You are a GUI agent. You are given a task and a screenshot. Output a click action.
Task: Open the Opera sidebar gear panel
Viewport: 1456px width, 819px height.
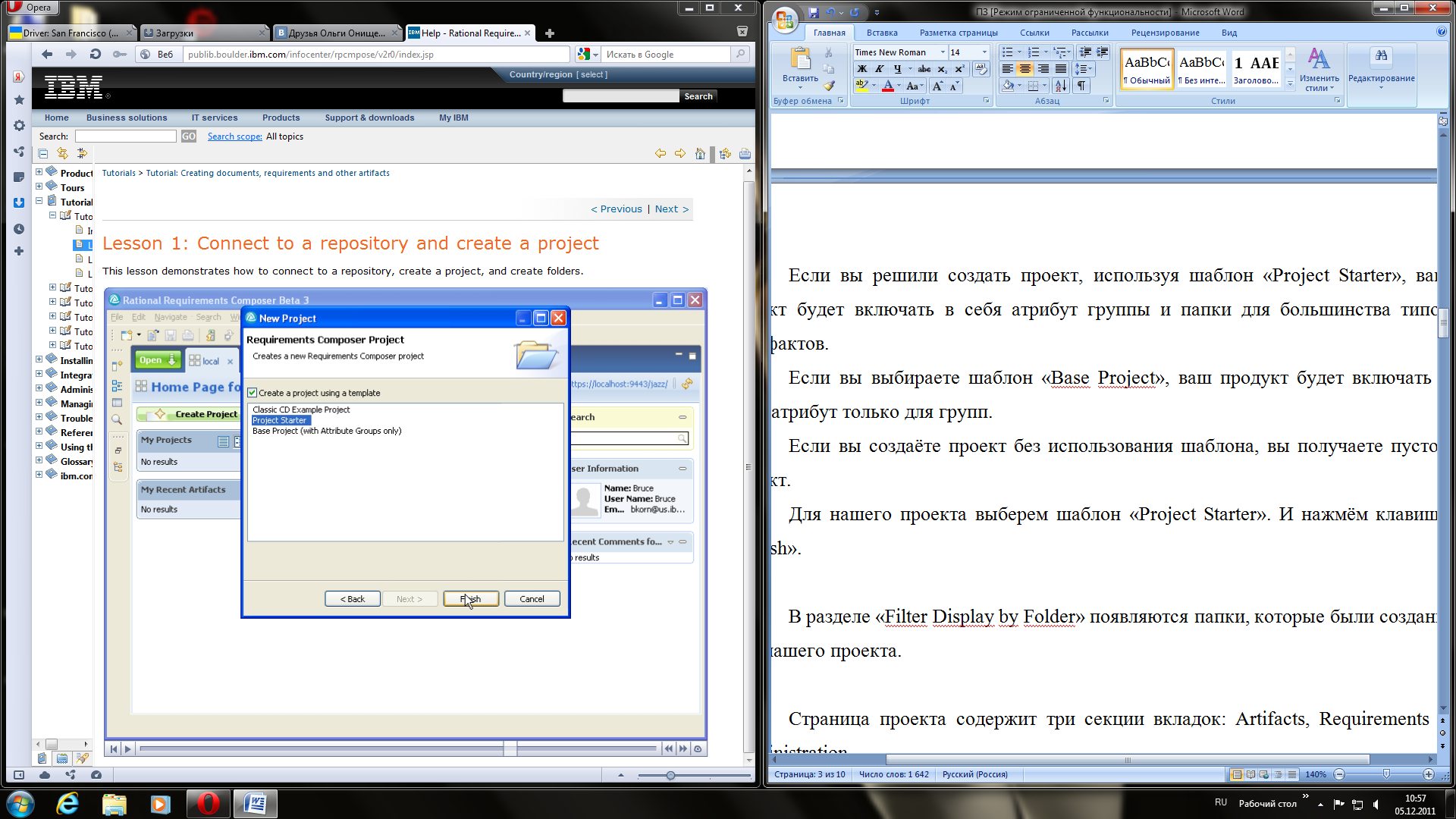[19, 126]
